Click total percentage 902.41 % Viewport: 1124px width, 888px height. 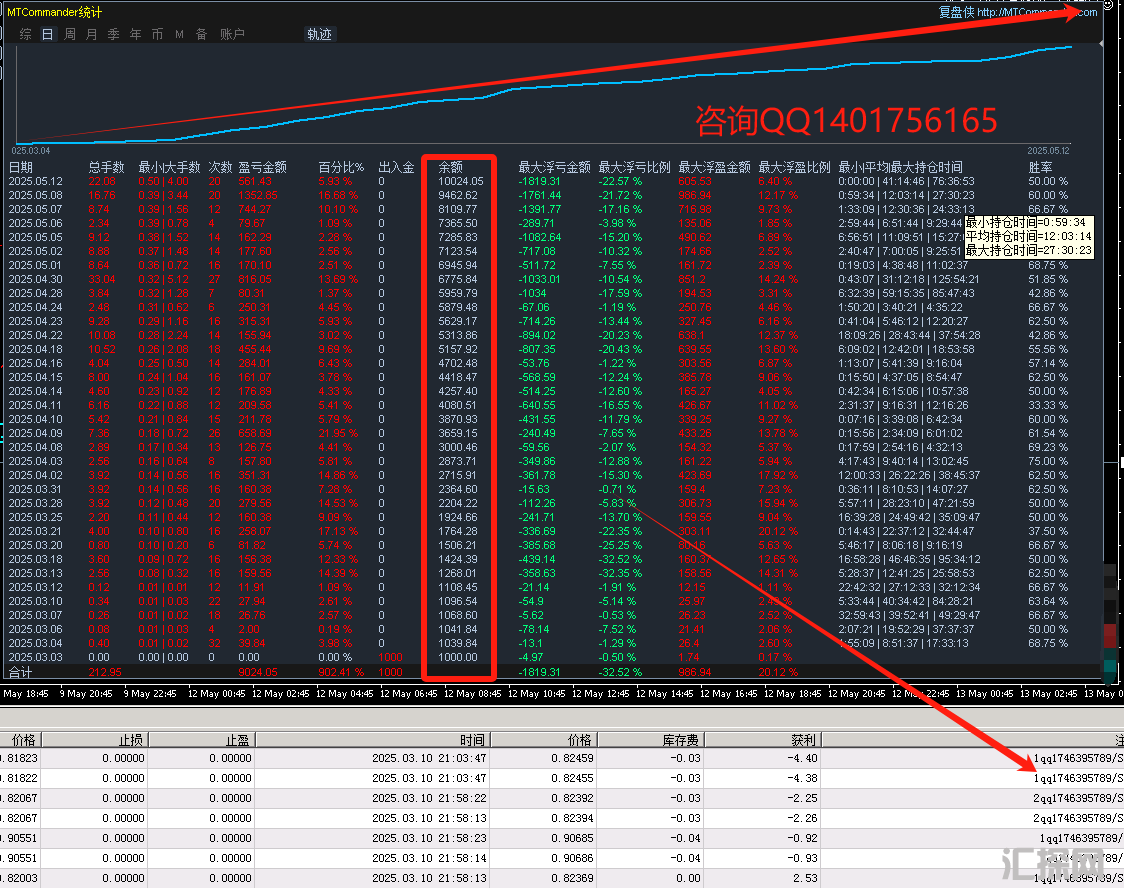(x=341, y=672)
